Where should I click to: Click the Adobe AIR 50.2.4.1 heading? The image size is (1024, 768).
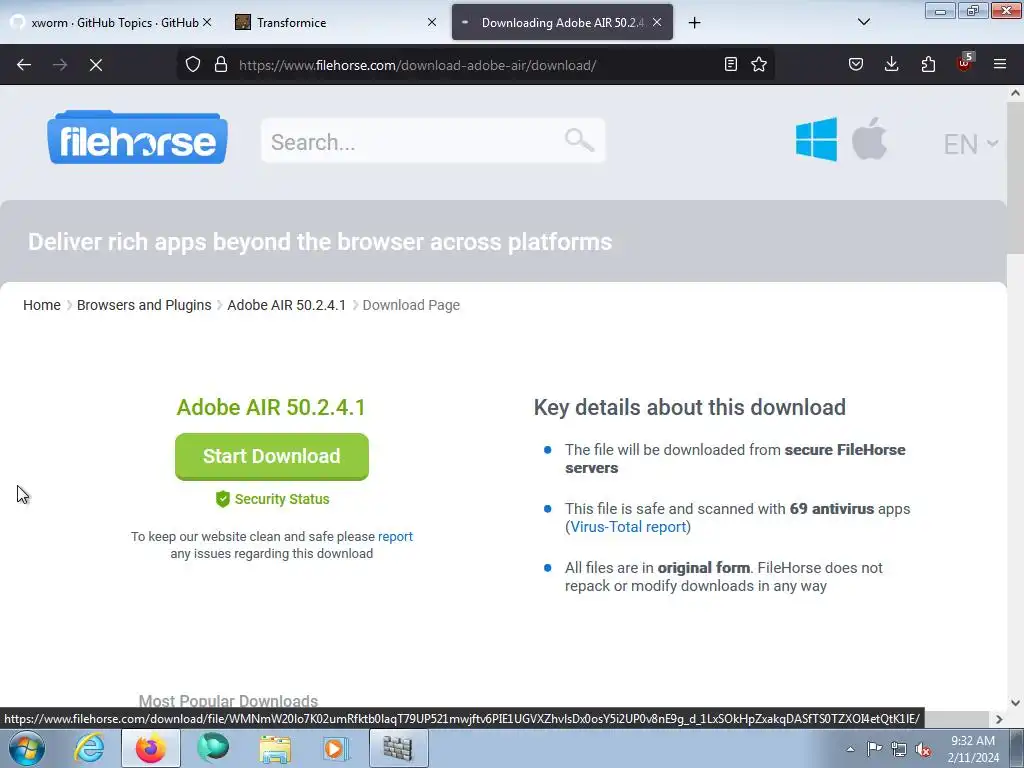click(x=271, y=407)
